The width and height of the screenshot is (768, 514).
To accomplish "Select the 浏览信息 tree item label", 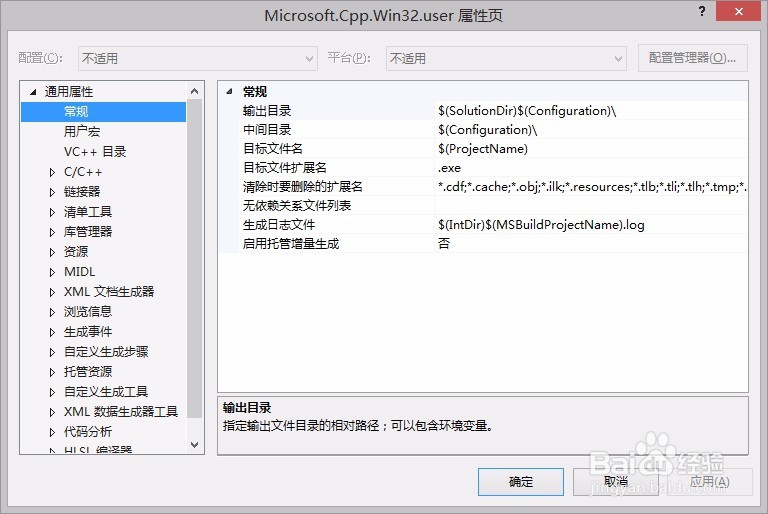I will click(x=88, y=312).
